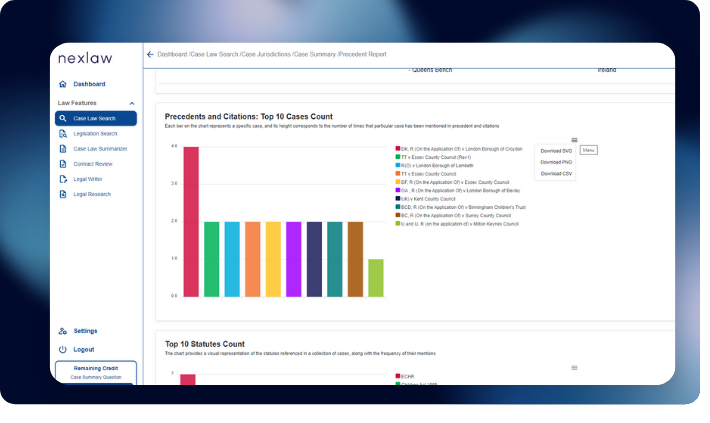Open Case Law Search in the sidebar
710x423 pixels.
tap(95, 119)
